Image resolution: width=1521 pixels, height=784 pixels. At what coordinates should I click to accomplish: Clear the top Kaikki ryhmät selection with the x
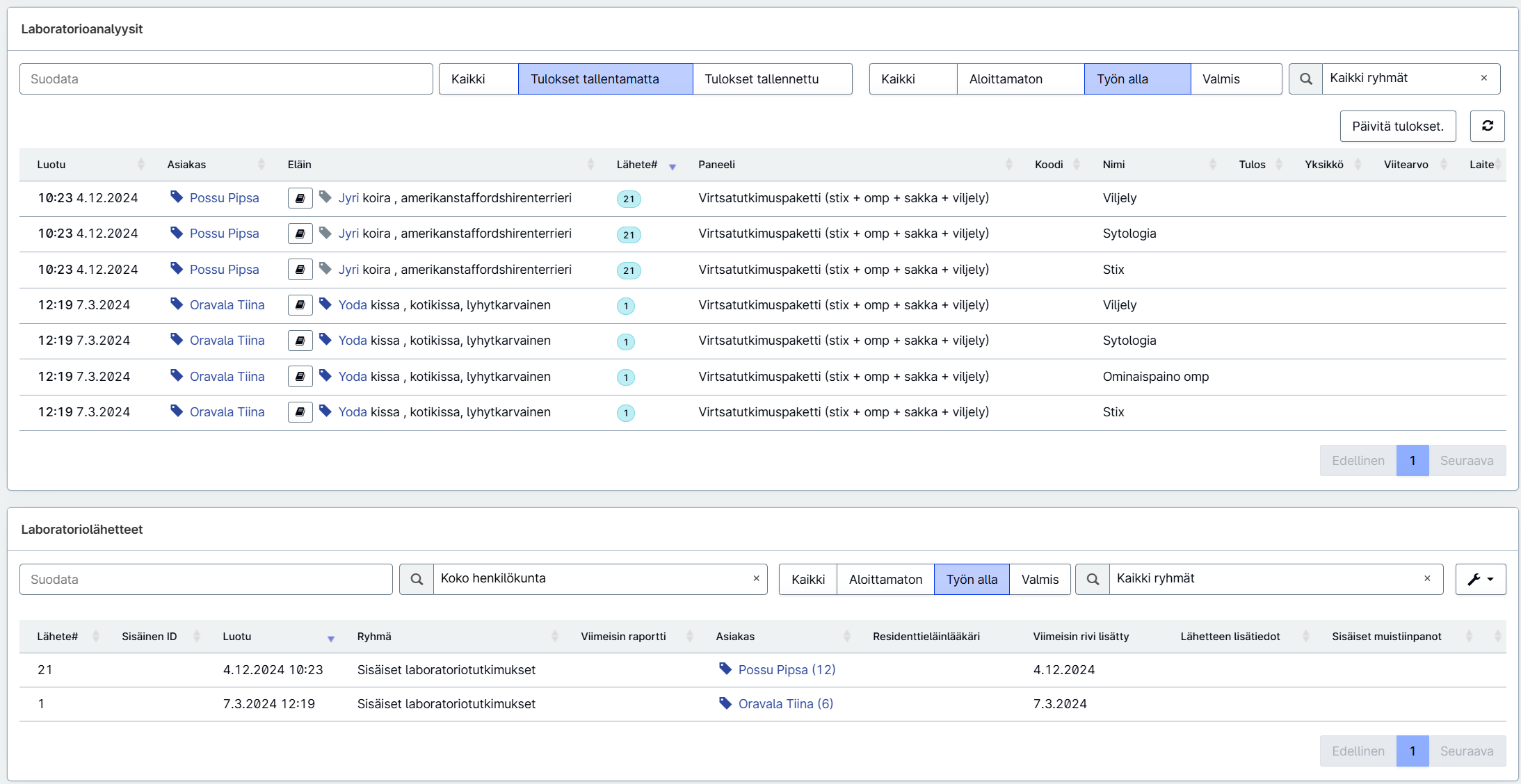tap(1483, 78)
